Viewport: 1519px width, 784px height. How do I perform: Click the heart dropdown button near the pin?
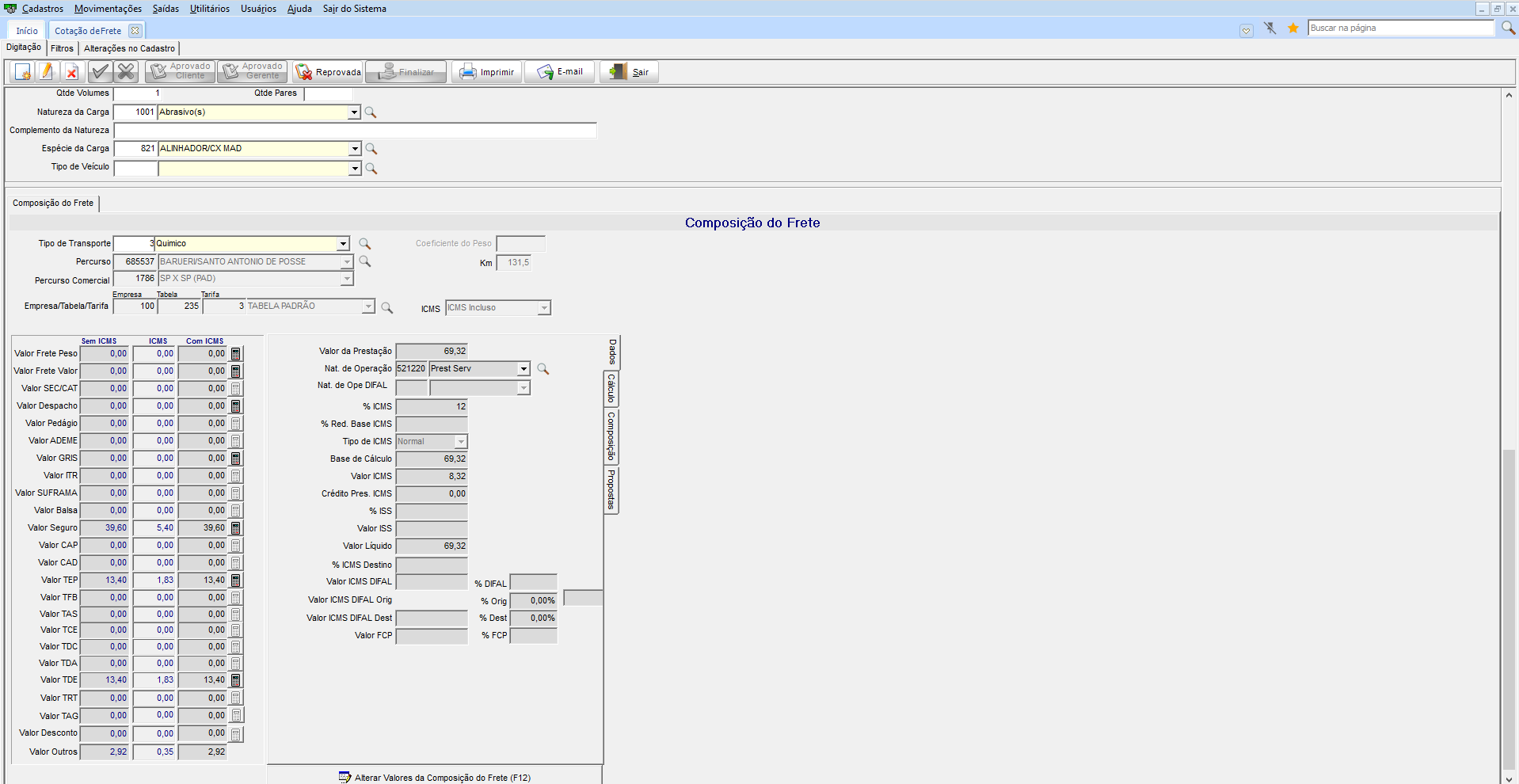(x=1247, y=30)
